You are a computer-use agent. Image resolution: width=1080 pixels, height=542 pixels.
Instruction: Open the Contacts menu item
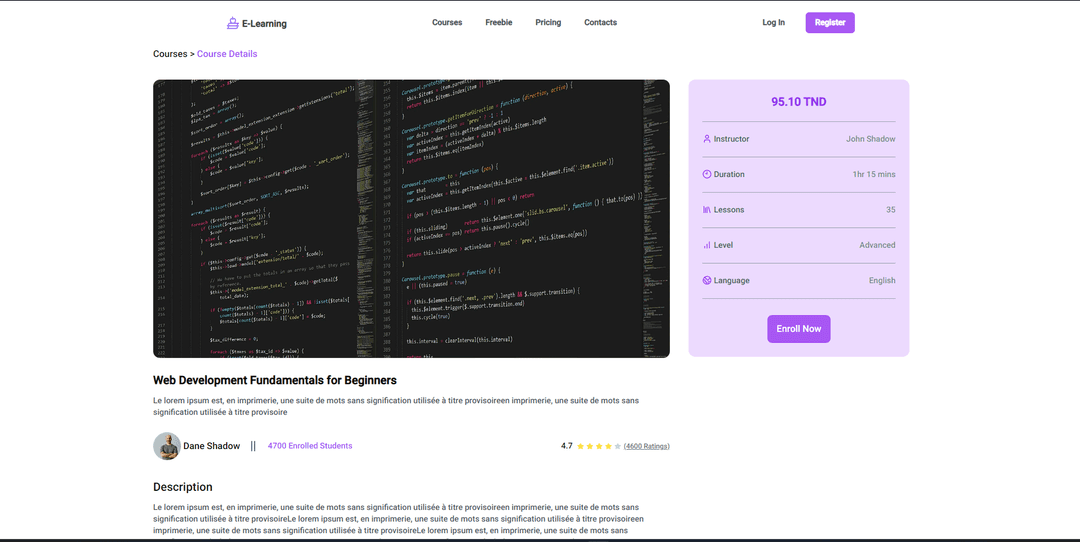(x=601, y=22)
